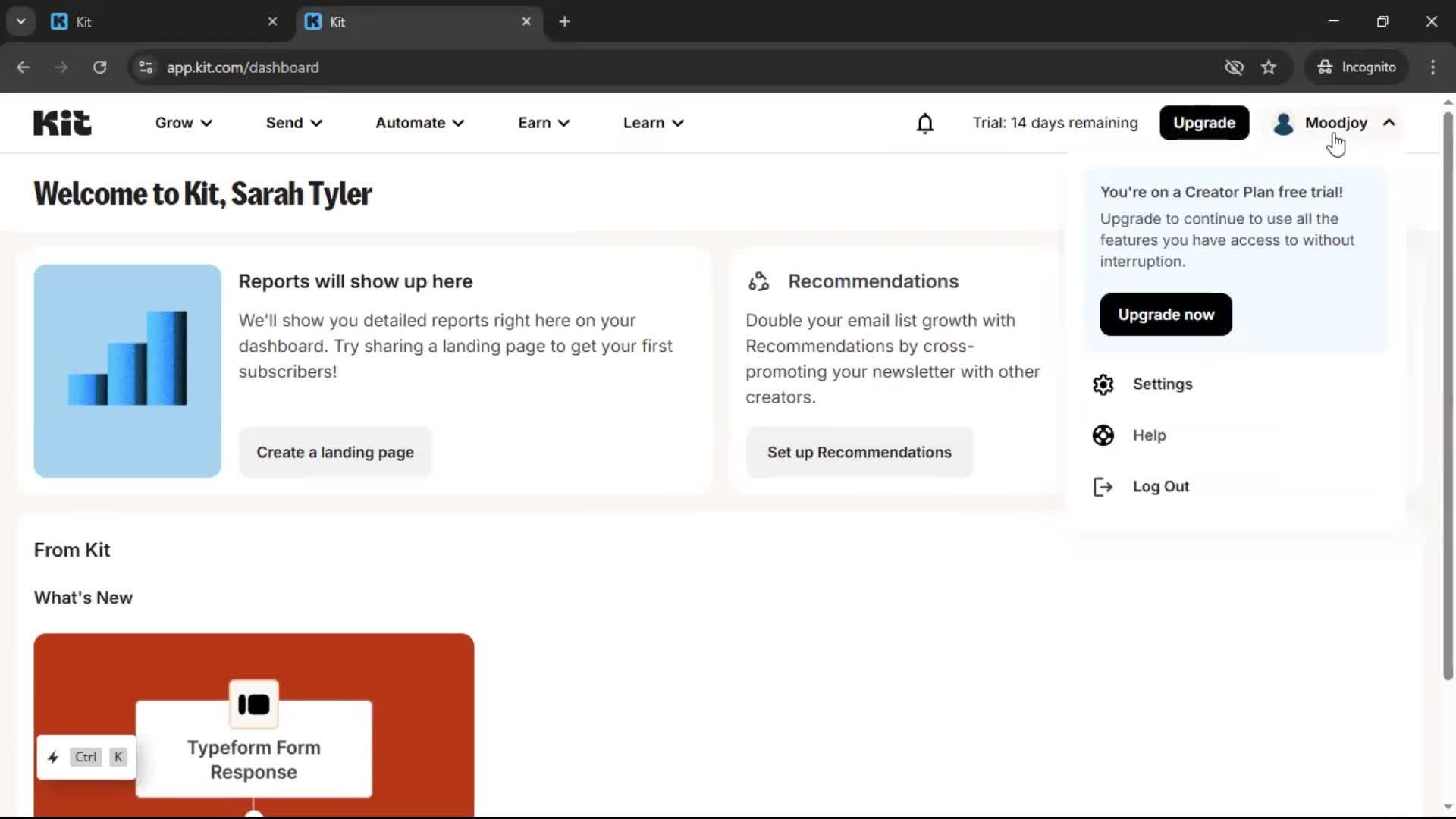The image size is (1456, 819).
Task: Click the Kit logo in the navigation bar
Action: 61,122
